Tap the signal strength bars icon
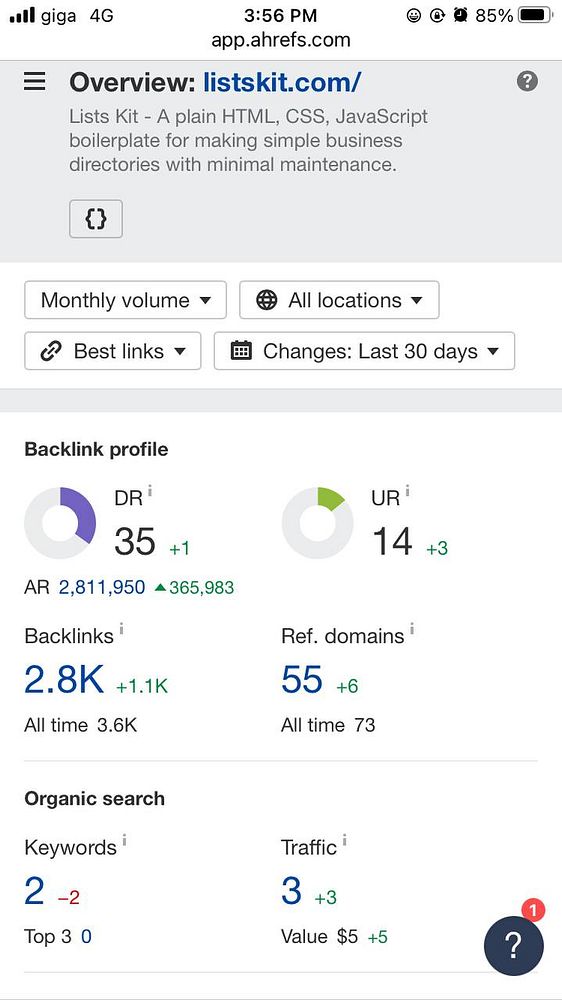Viewport: 562px width, 1000px height. tap(22, 15)
